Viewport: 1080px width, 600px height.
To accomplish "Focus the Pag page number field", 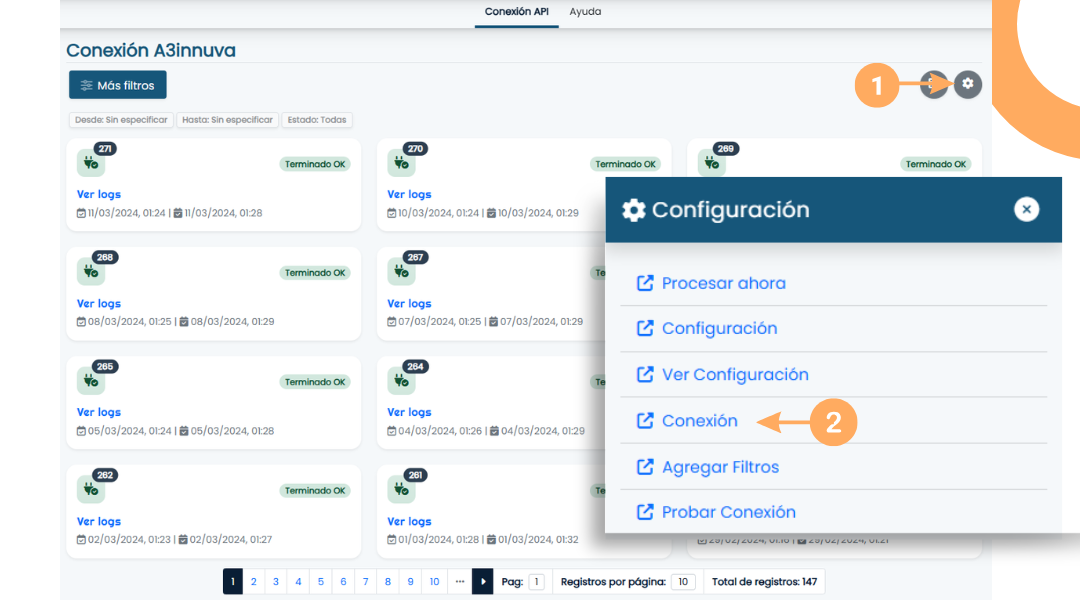I will [x=537, y=582].
